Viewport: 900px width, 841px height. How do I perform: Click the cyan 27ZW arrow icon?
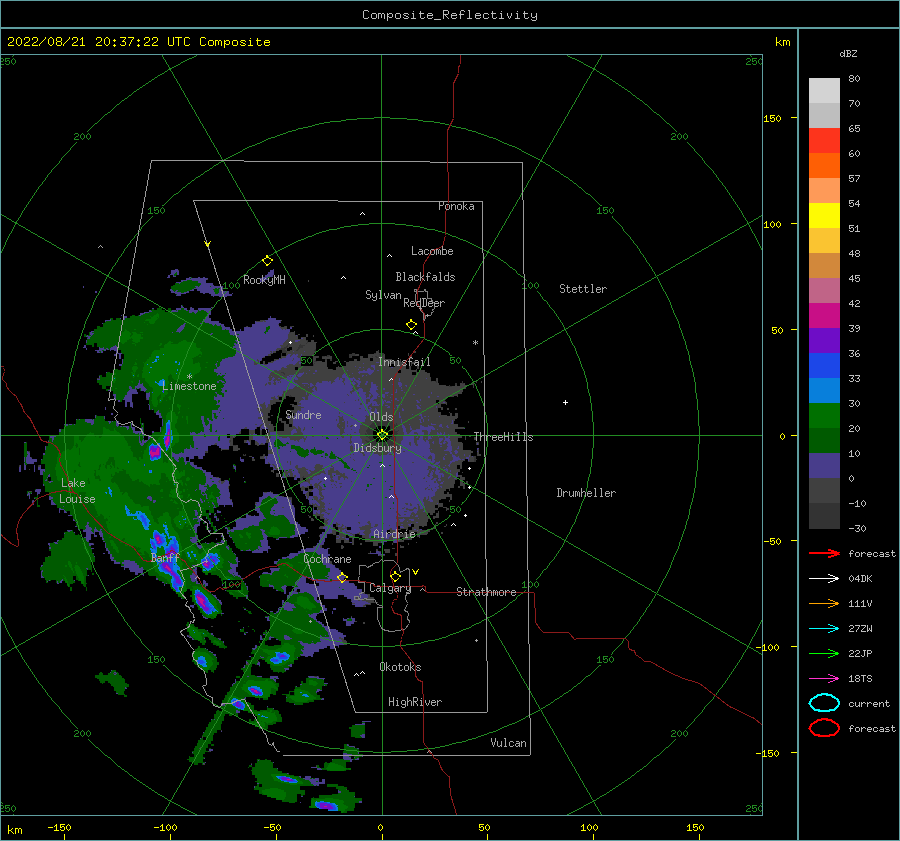click(824, 629)
